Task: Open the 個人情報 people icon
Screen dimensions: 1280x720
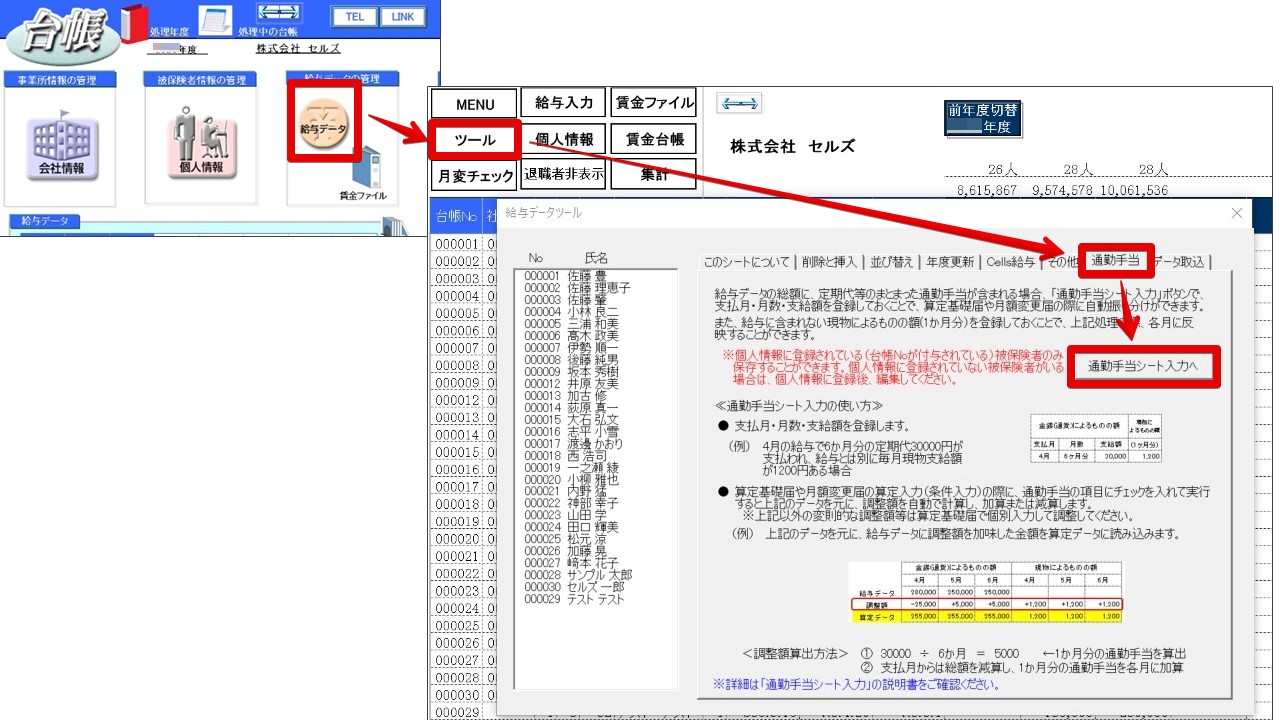Action: [202, 142]
